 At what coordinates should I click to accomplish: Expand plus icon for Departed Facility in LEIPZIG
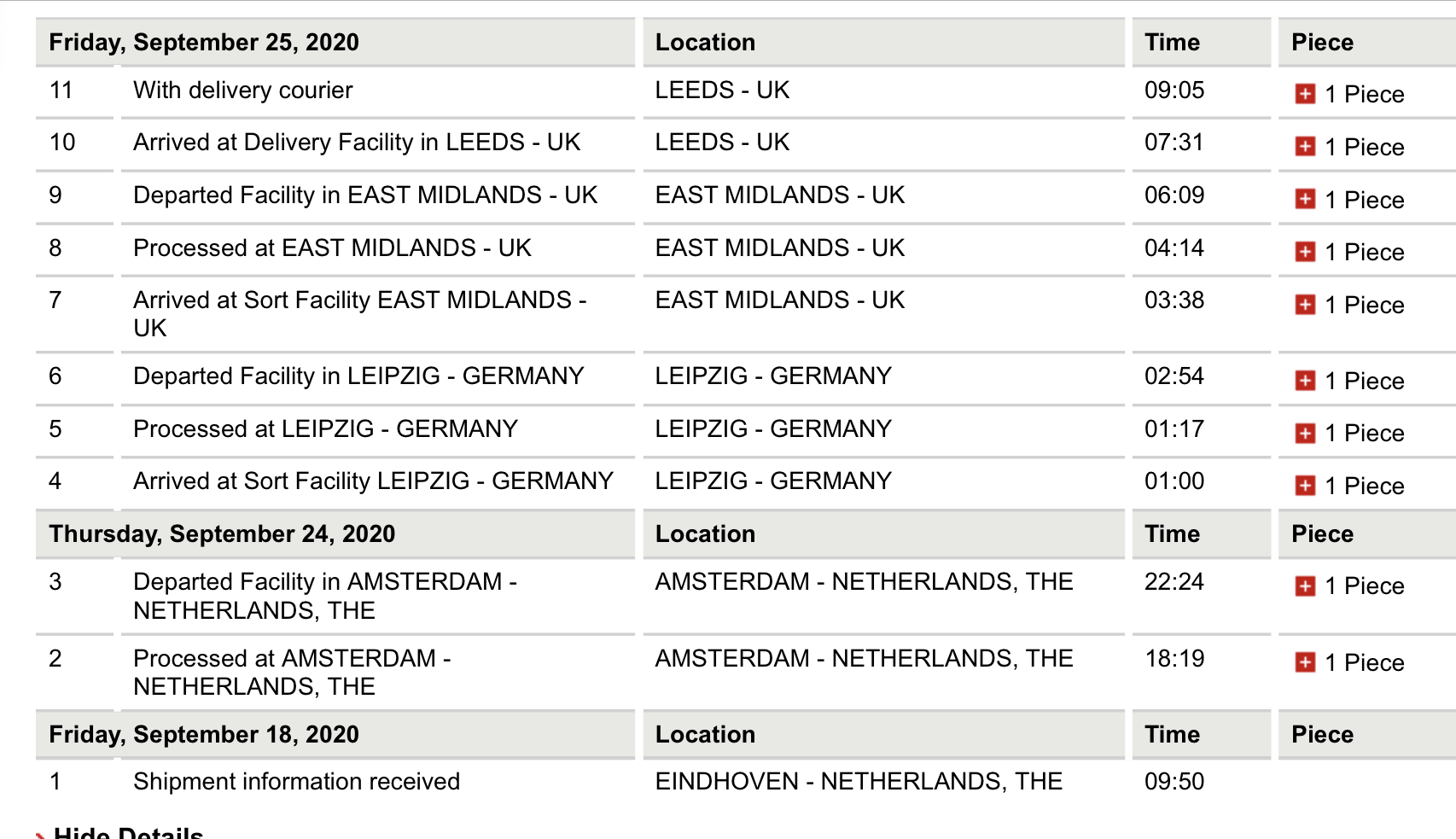pyautogui.click(x=1305, y=381)
